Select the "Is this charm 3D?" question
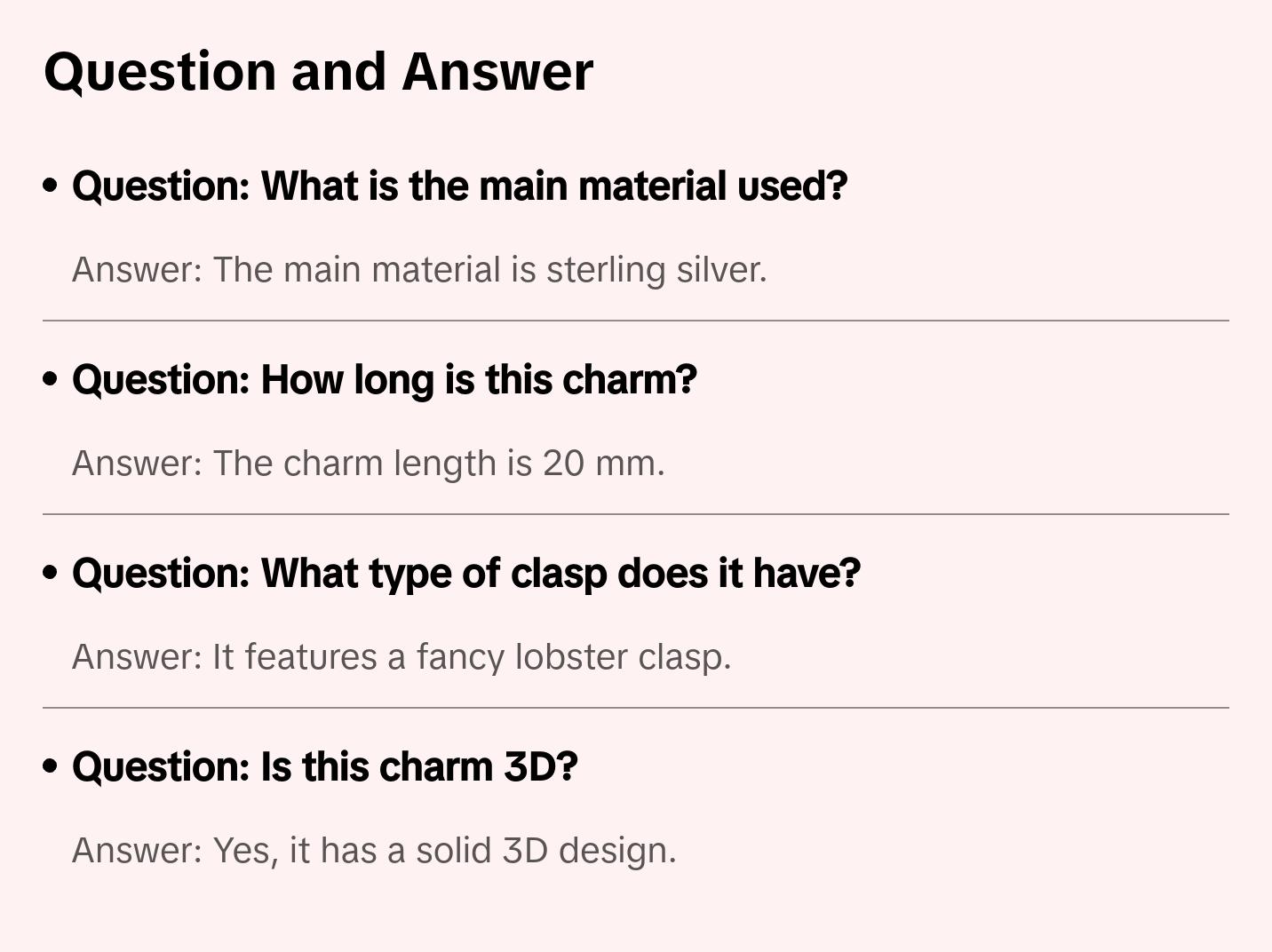This screenshot has height=952, width=1272. tap(324, 767)
